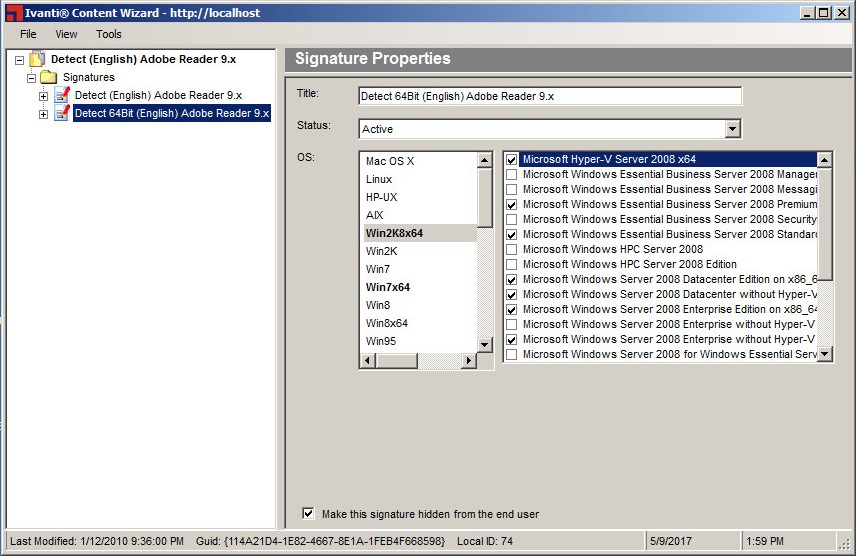Viewport: 856px width, 556px height.
Task: Open the View menu
Action: (66, 34)
